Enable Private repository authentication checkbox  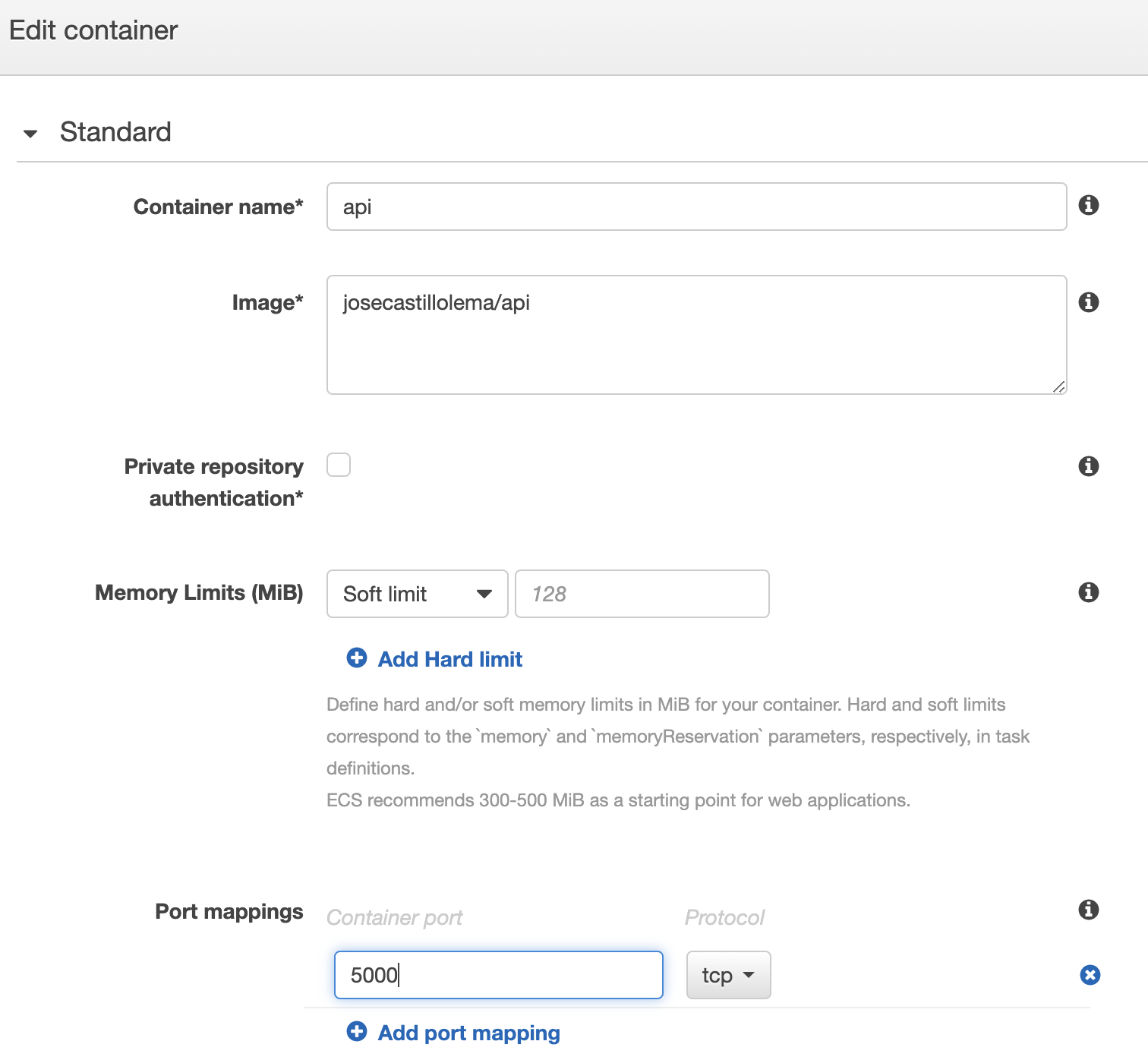click(339, 465)
